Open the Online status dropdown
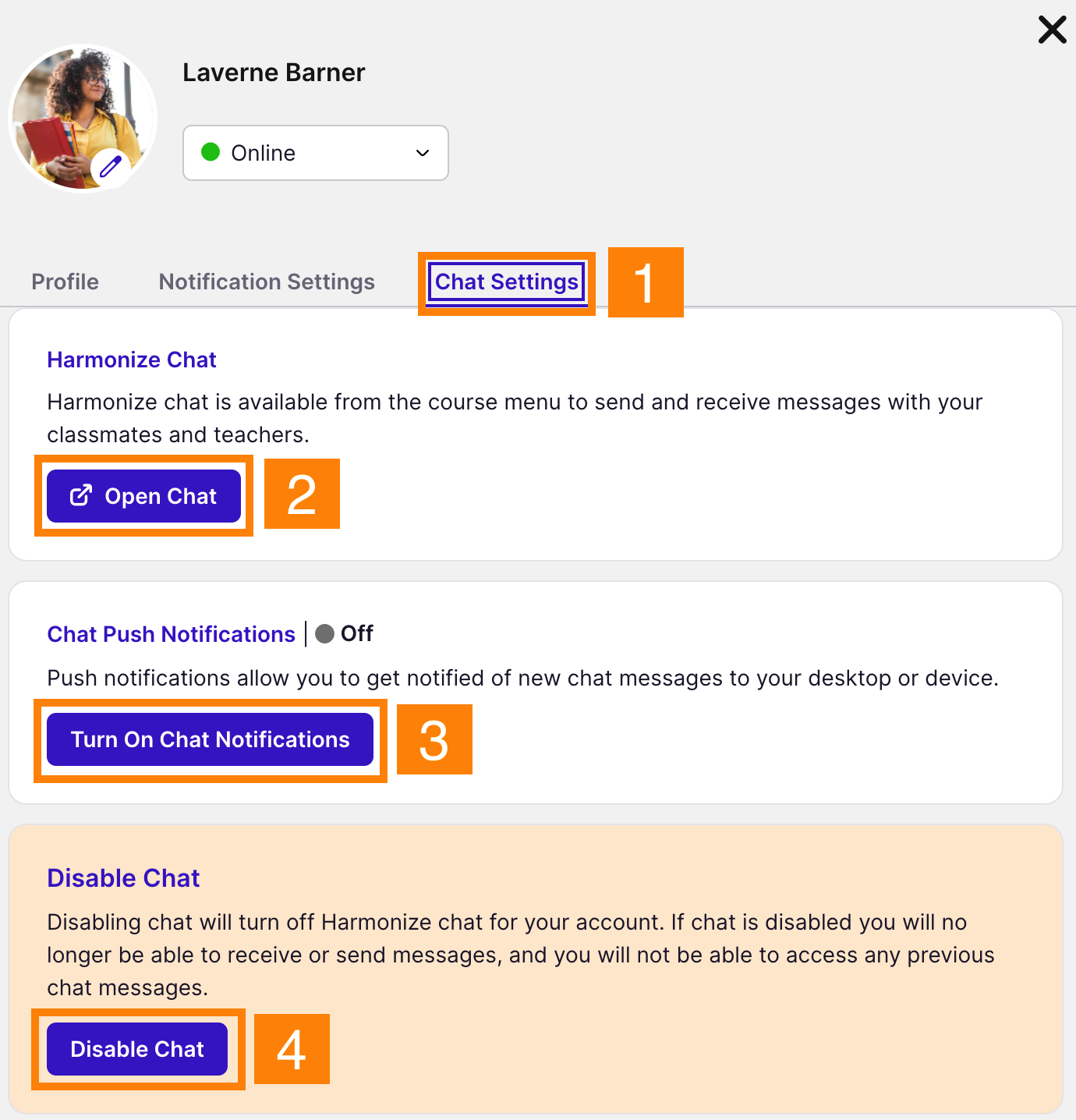The image size is (1076, 1120). coord(316,153)
